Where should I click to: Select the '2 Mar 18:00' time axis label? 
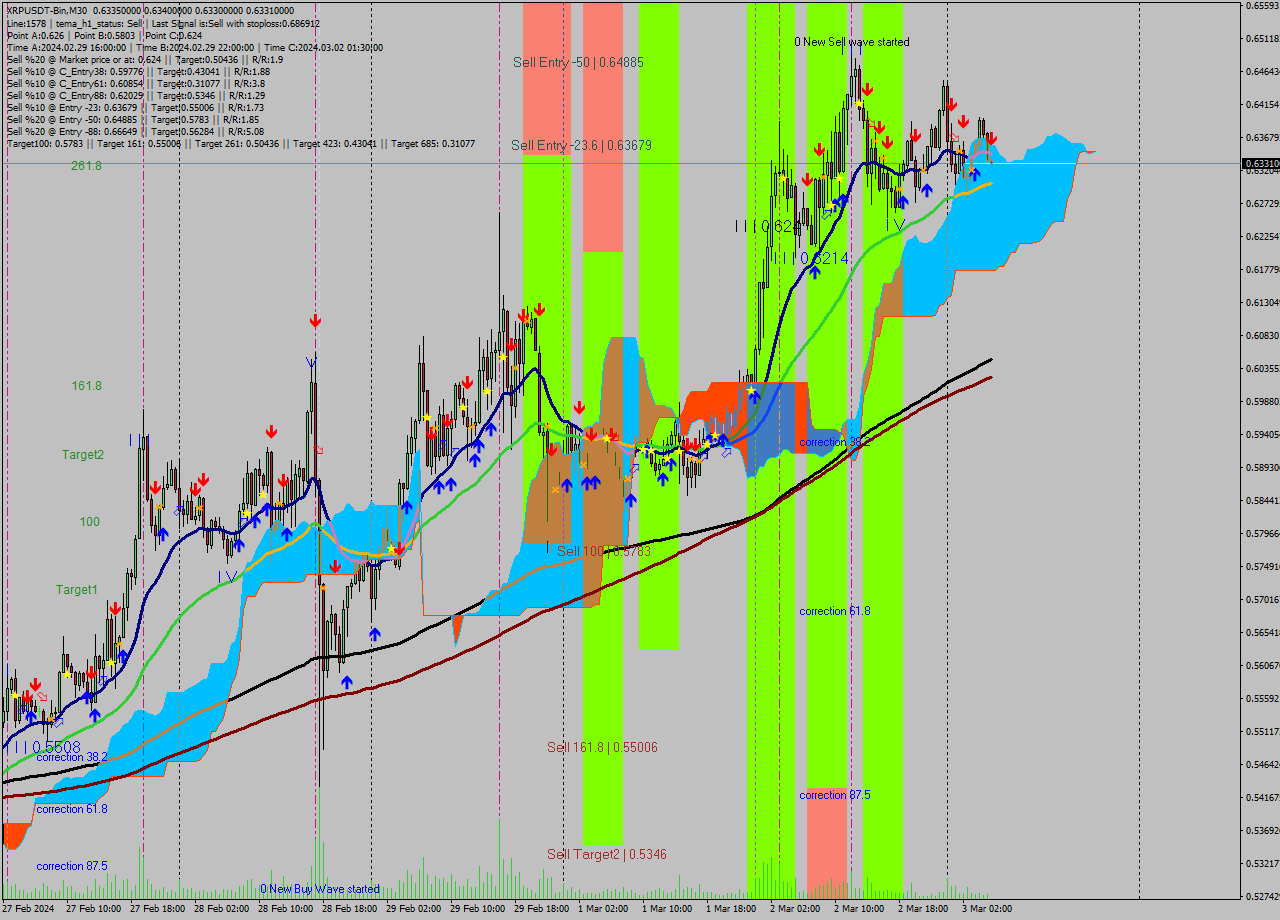pos(923,909)
